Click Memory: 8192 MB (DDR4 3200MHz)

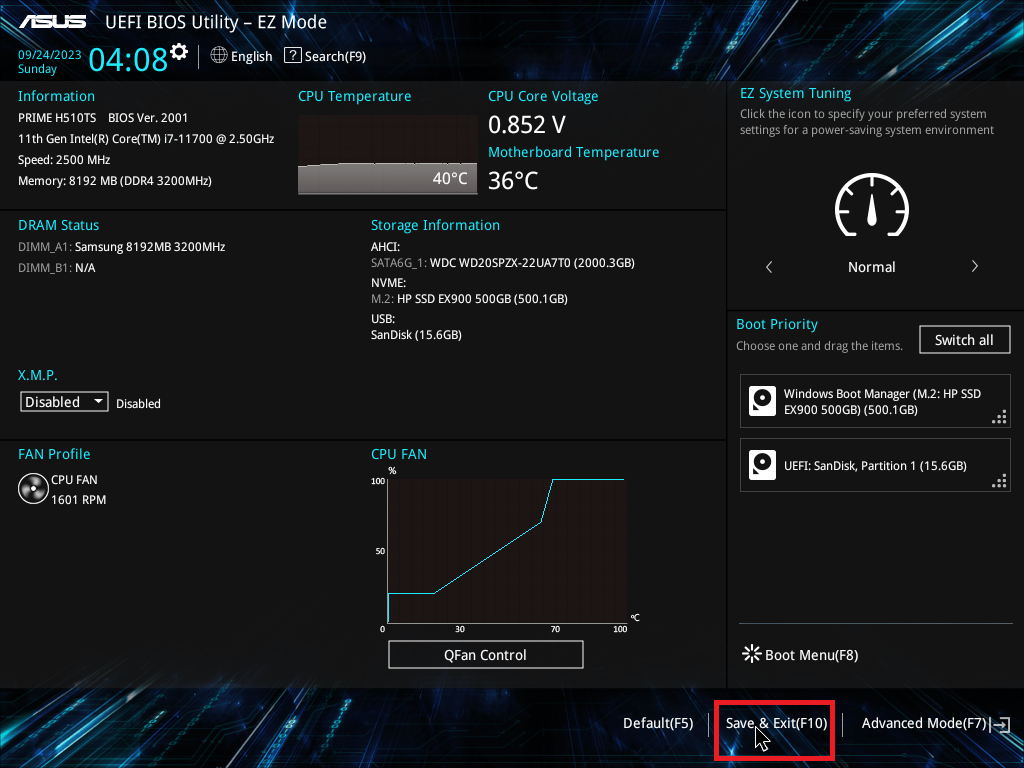point(115,180)
